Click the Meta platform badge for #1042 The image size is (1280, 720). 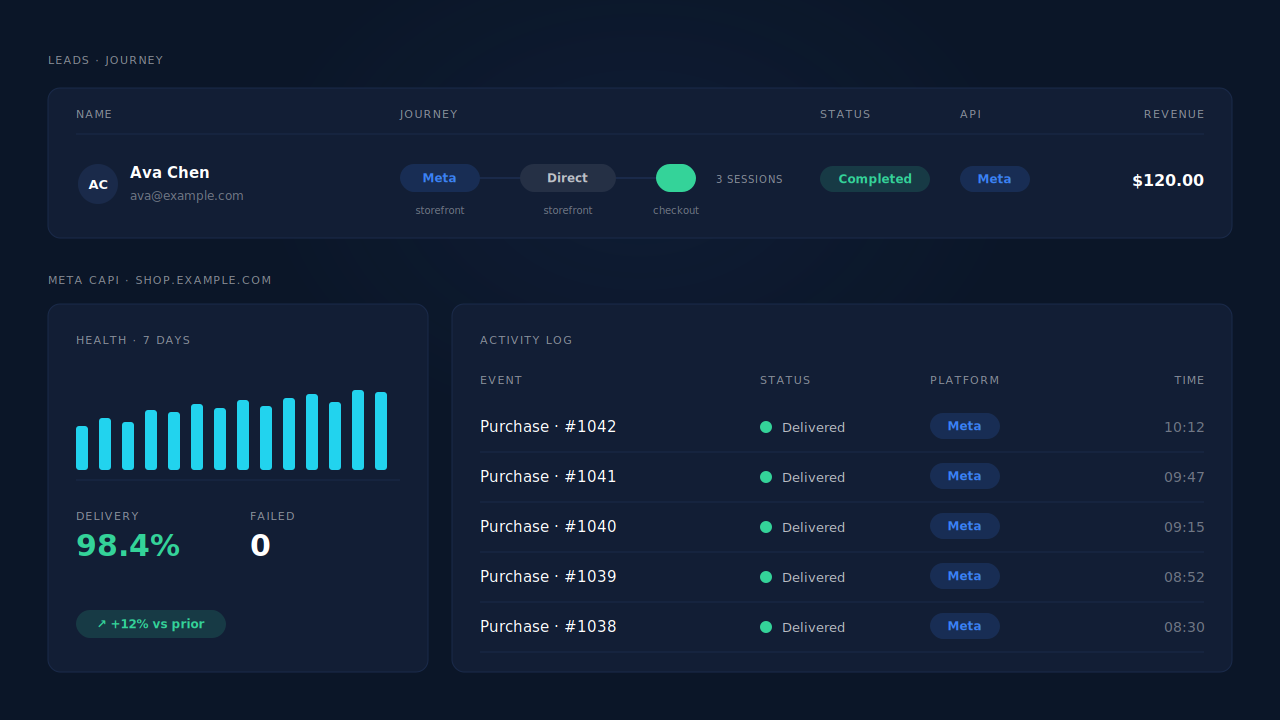[965, 426]
